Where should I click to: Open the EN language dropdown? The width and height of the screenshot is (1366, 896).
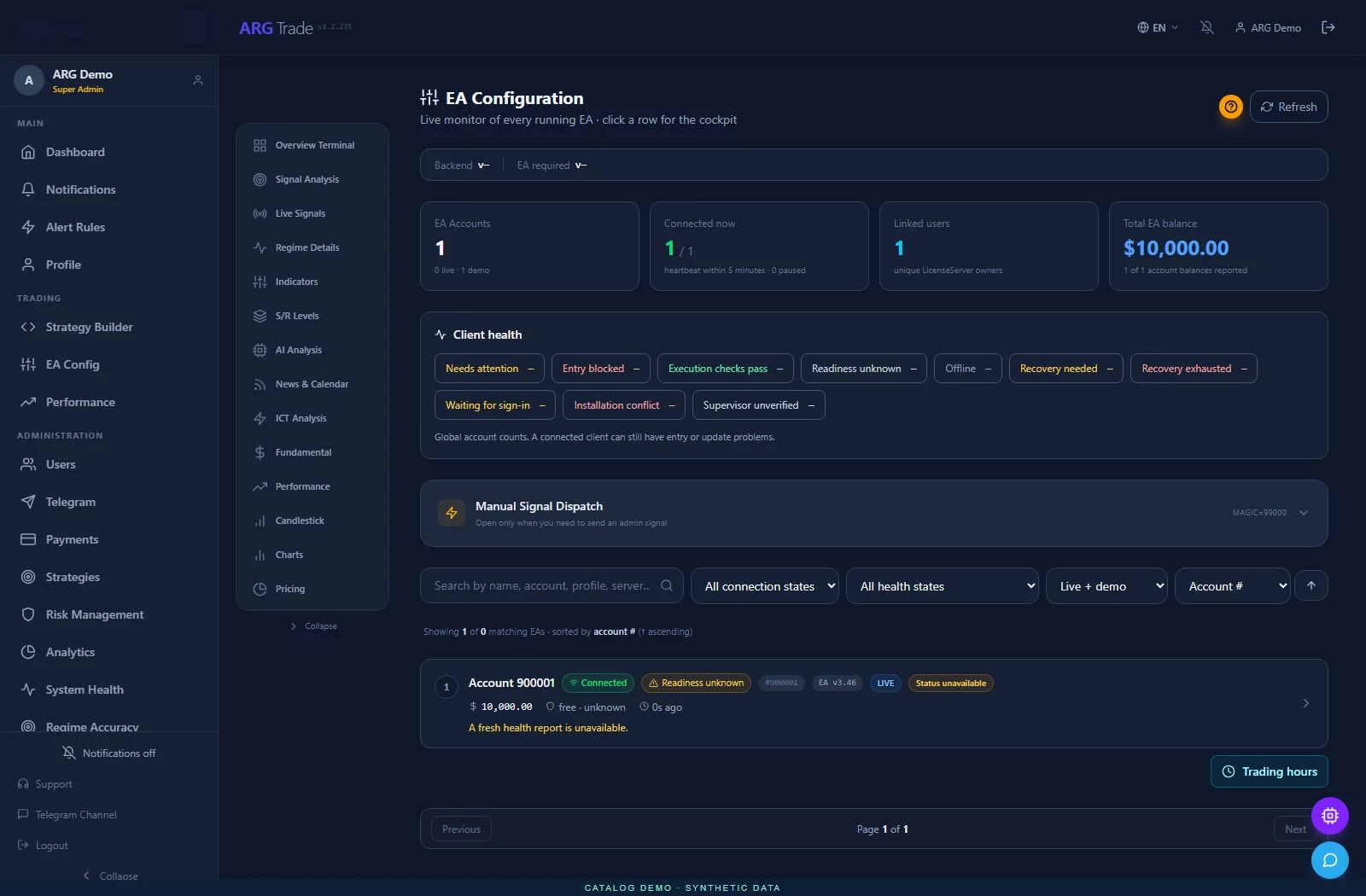coord(1158,27)
